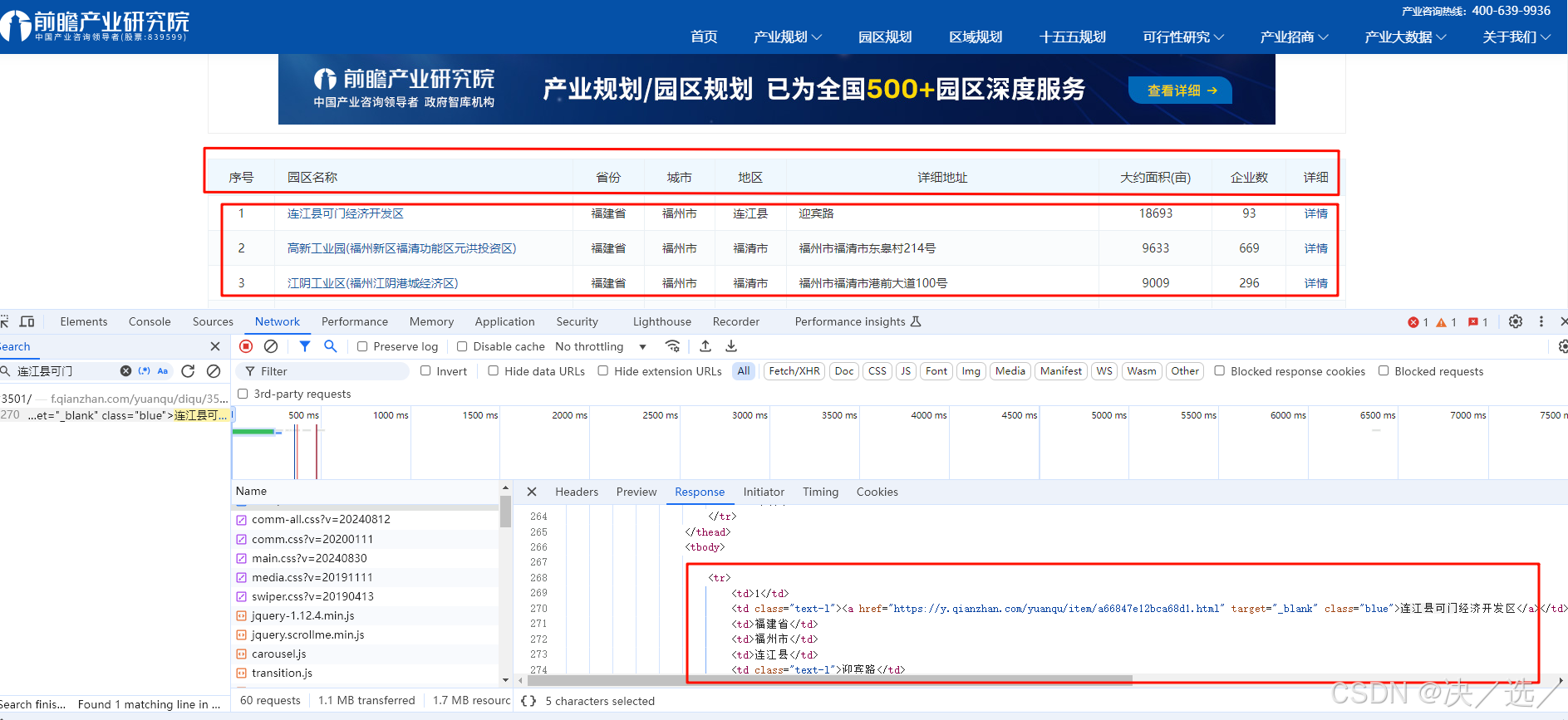Refresh the search results

[188, 371]
